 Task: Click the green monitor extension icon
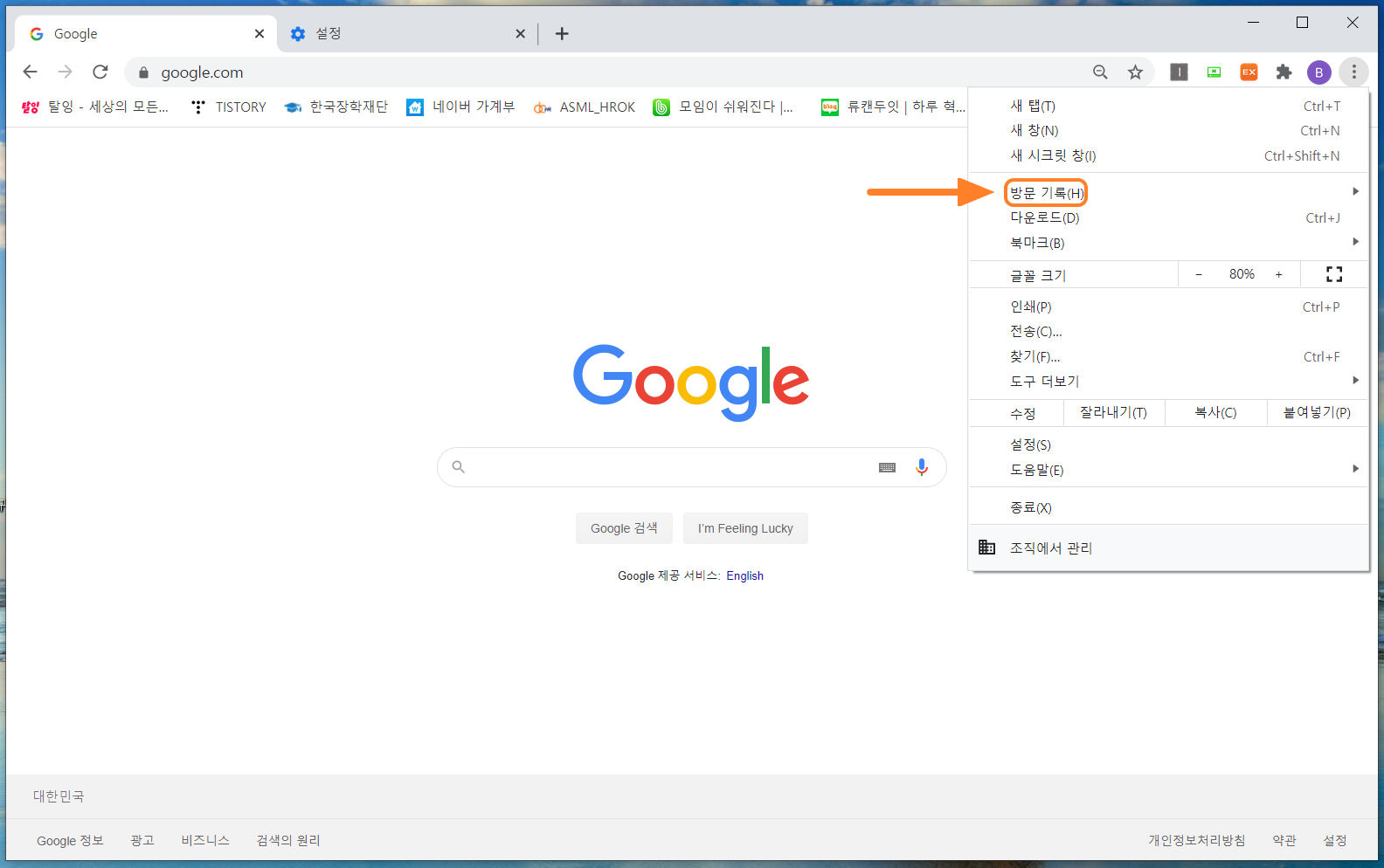[1214, 72]
